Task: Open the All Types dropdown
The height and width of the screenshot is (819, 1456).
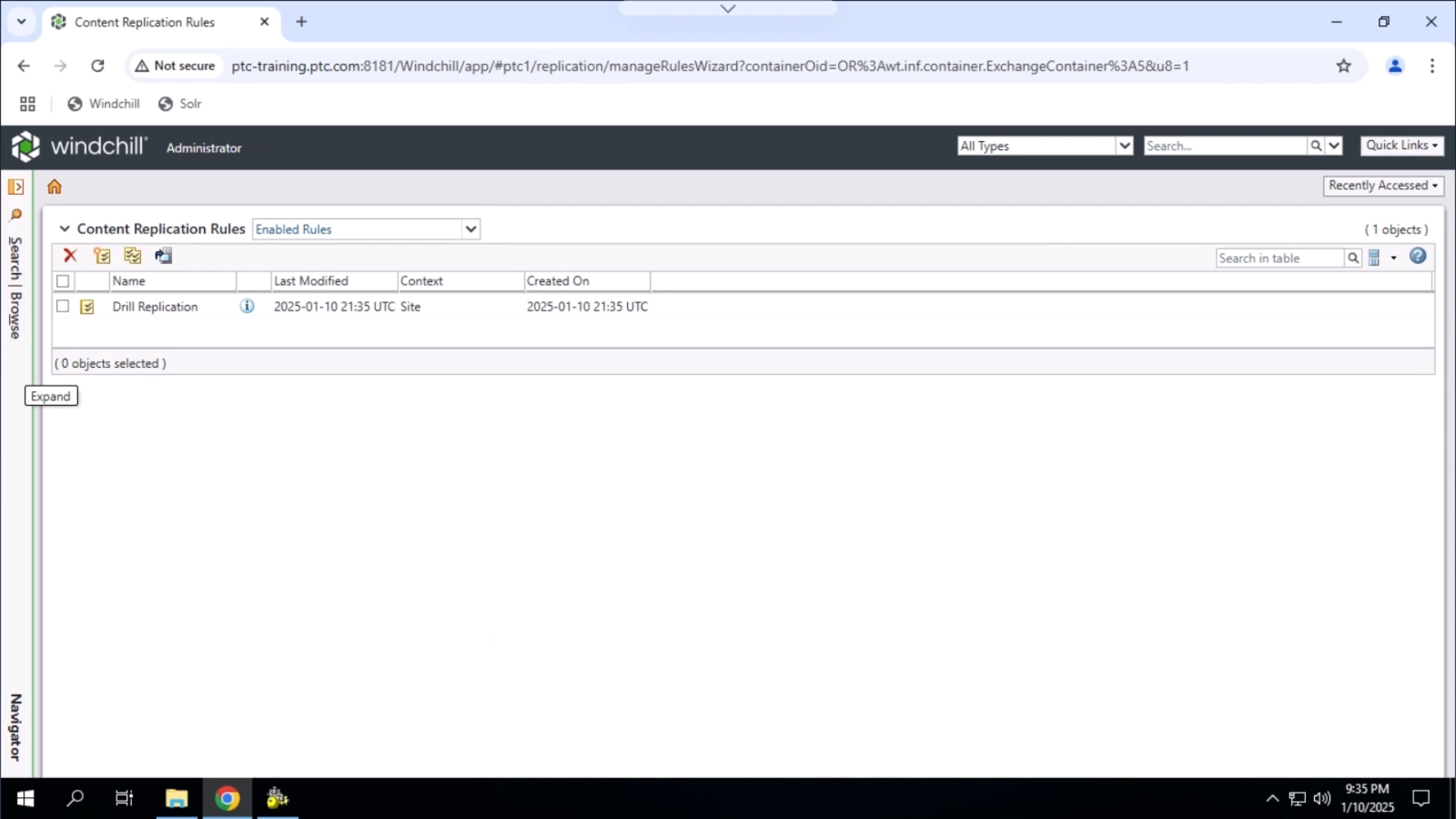Action: (1125, 146)
